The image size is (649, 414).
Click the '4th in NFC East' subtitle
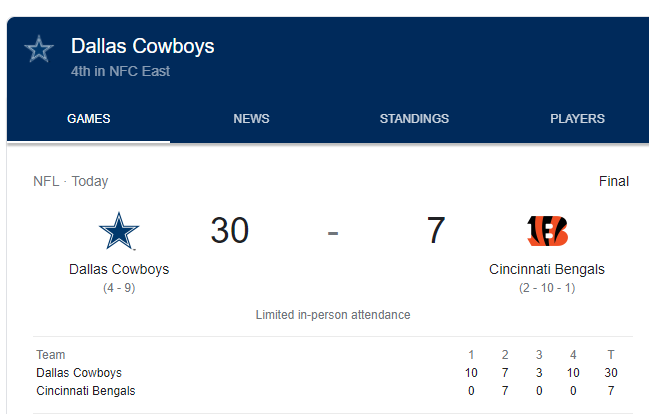coord(120,71)
